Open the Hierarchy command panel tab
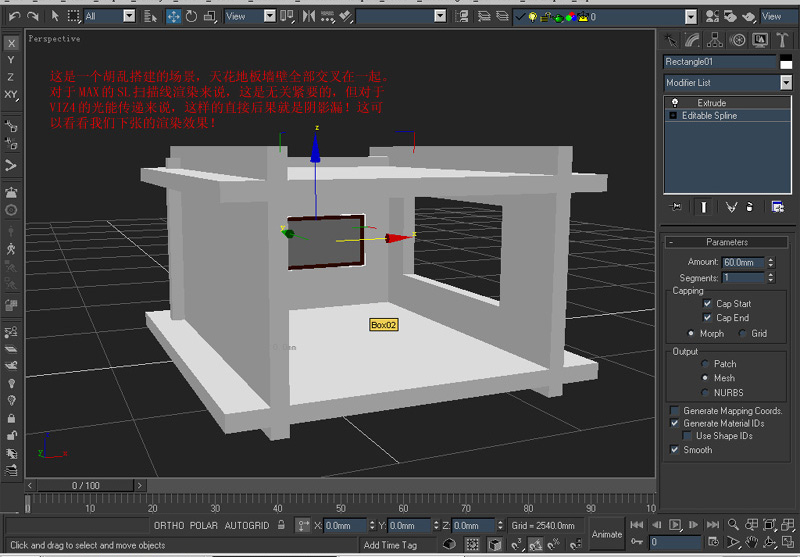Image resolution: width=800 pixels, height=557 pixels. tap(715, 40)
